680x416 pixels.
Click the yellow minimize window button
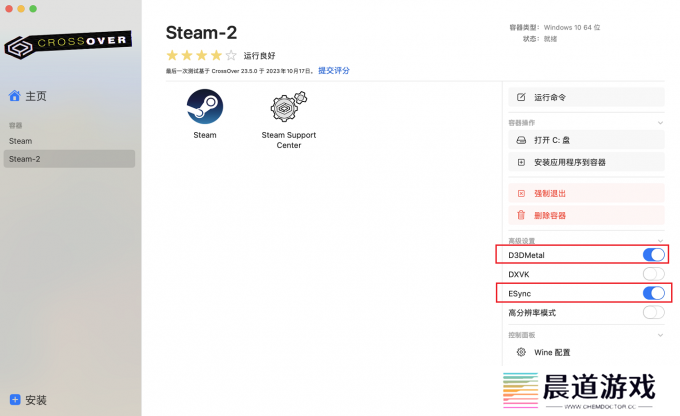coord(21,9)
